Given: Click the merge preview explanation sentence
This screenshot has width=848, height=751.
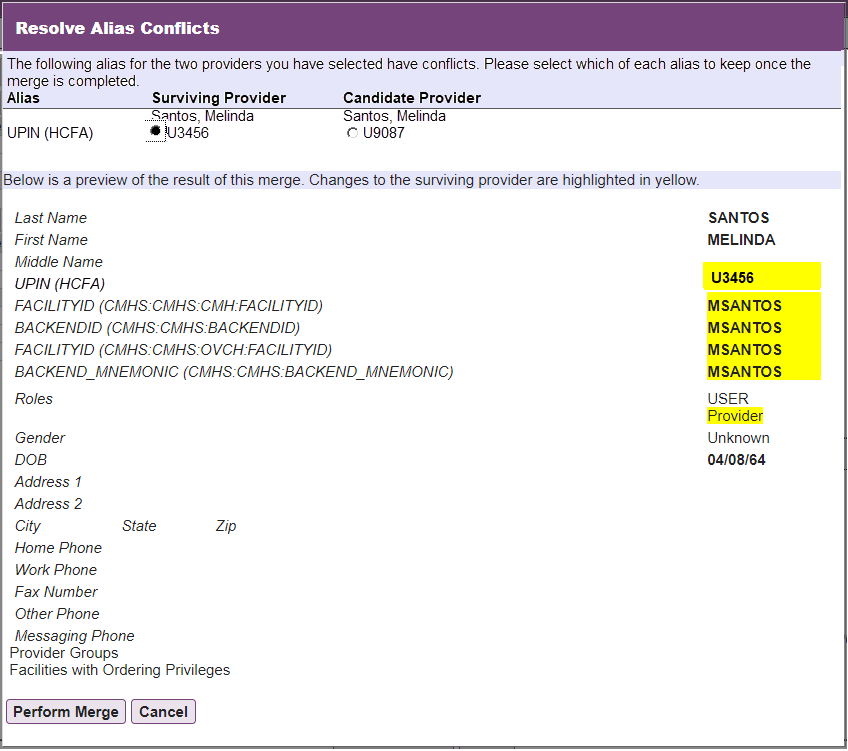Looking at the screenshot, I should pyautogui.click(x=351, y=180).
